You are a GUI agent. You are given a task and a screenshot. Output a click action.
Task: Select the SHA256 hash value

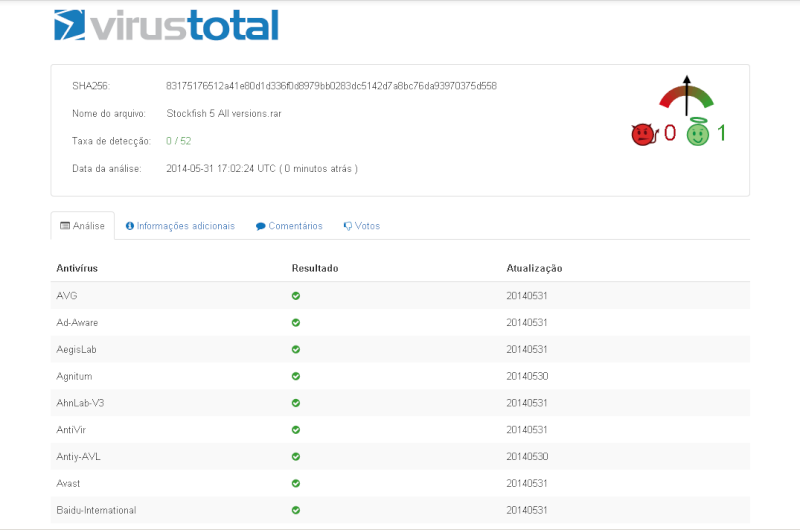[331, 86]
